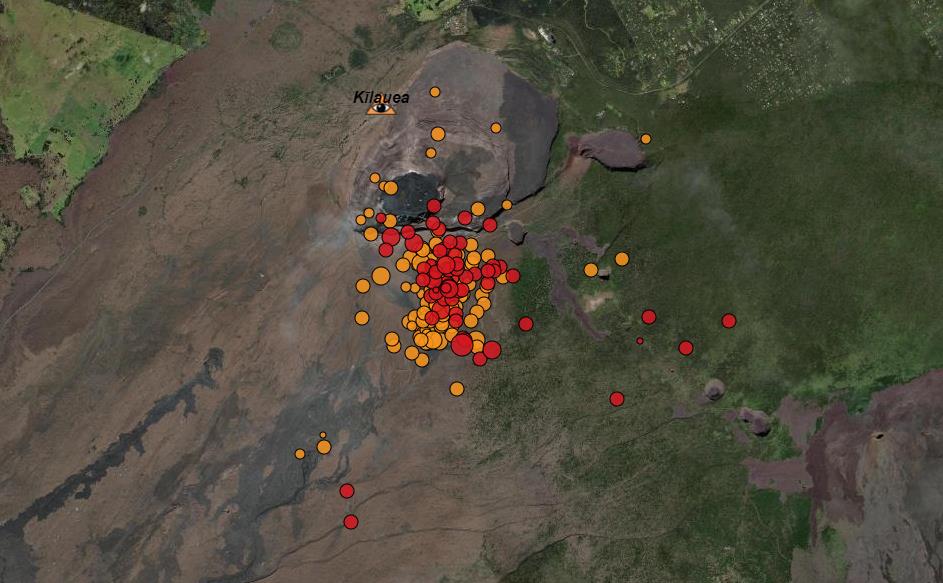
Task: Select the largest red earthquake marker
Action: (462, 345)
